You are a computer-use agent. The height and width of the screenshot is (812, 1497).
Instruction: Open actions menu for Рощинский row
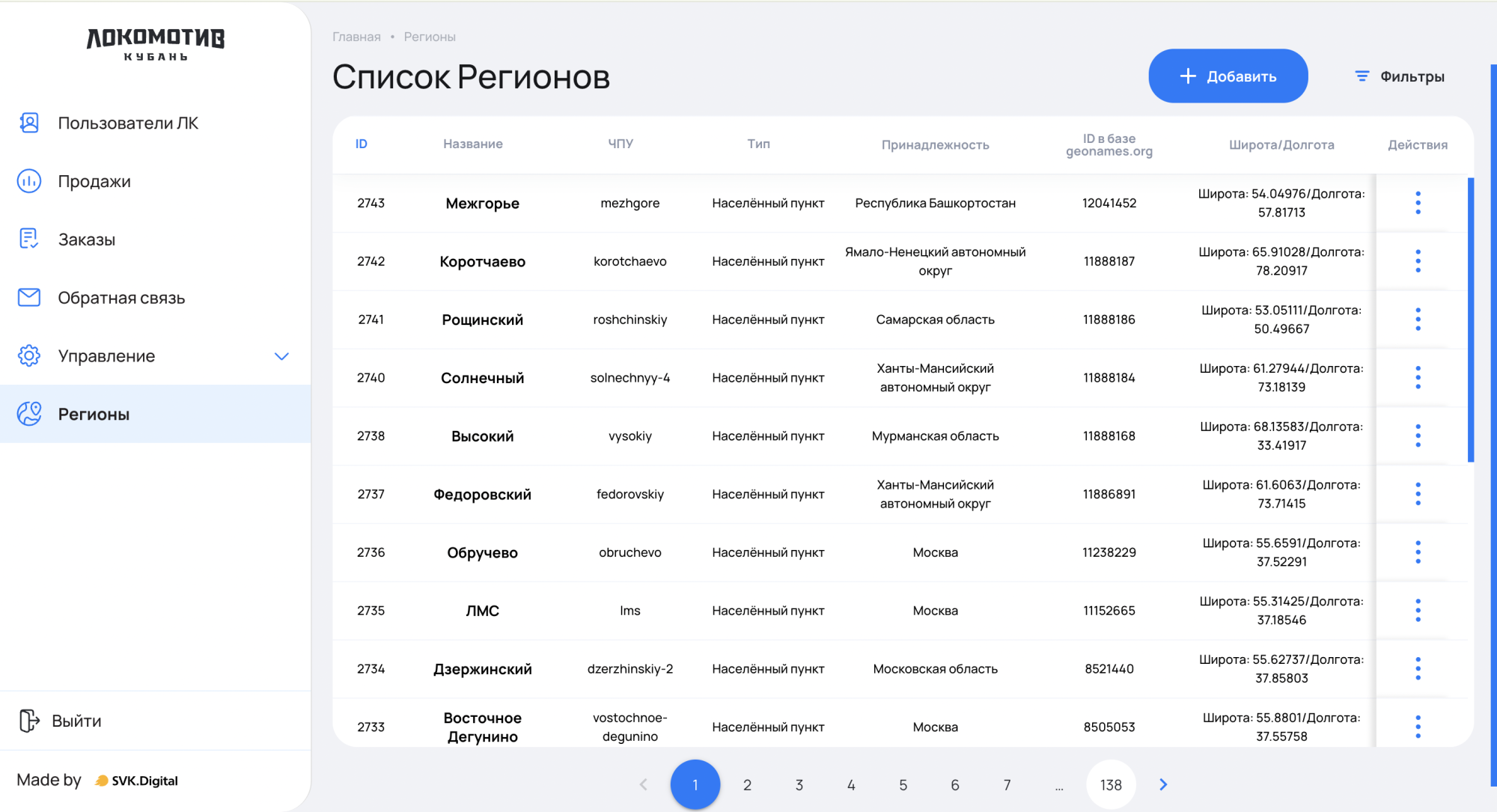(1418, 320)
